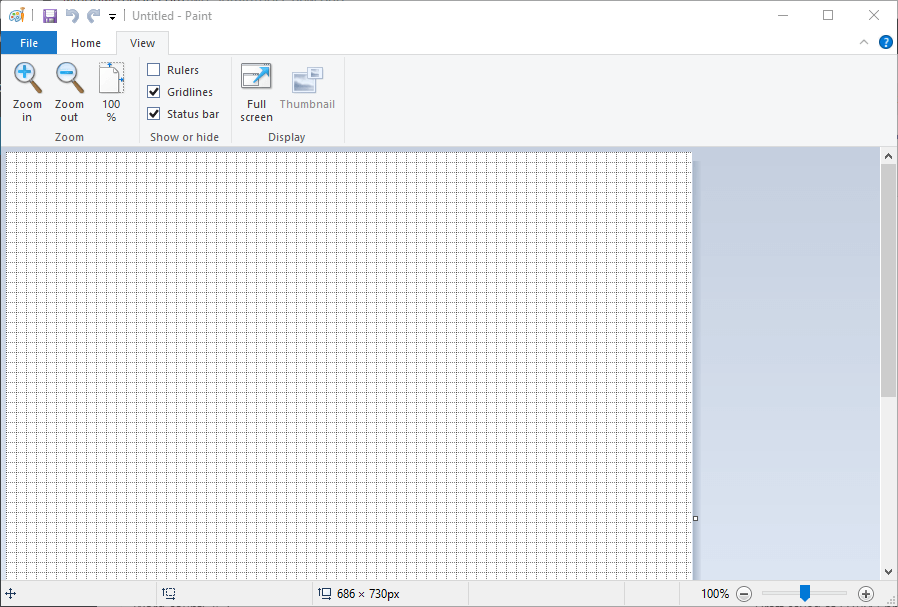Open Customize Quick Access Toolbar dropdown

pyautogui.click(x=112, y=17)
